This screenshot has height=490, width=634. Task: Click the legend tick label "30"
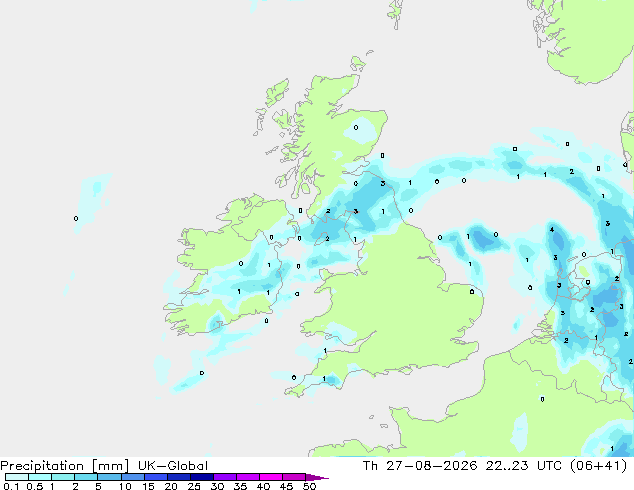point(217,486)
